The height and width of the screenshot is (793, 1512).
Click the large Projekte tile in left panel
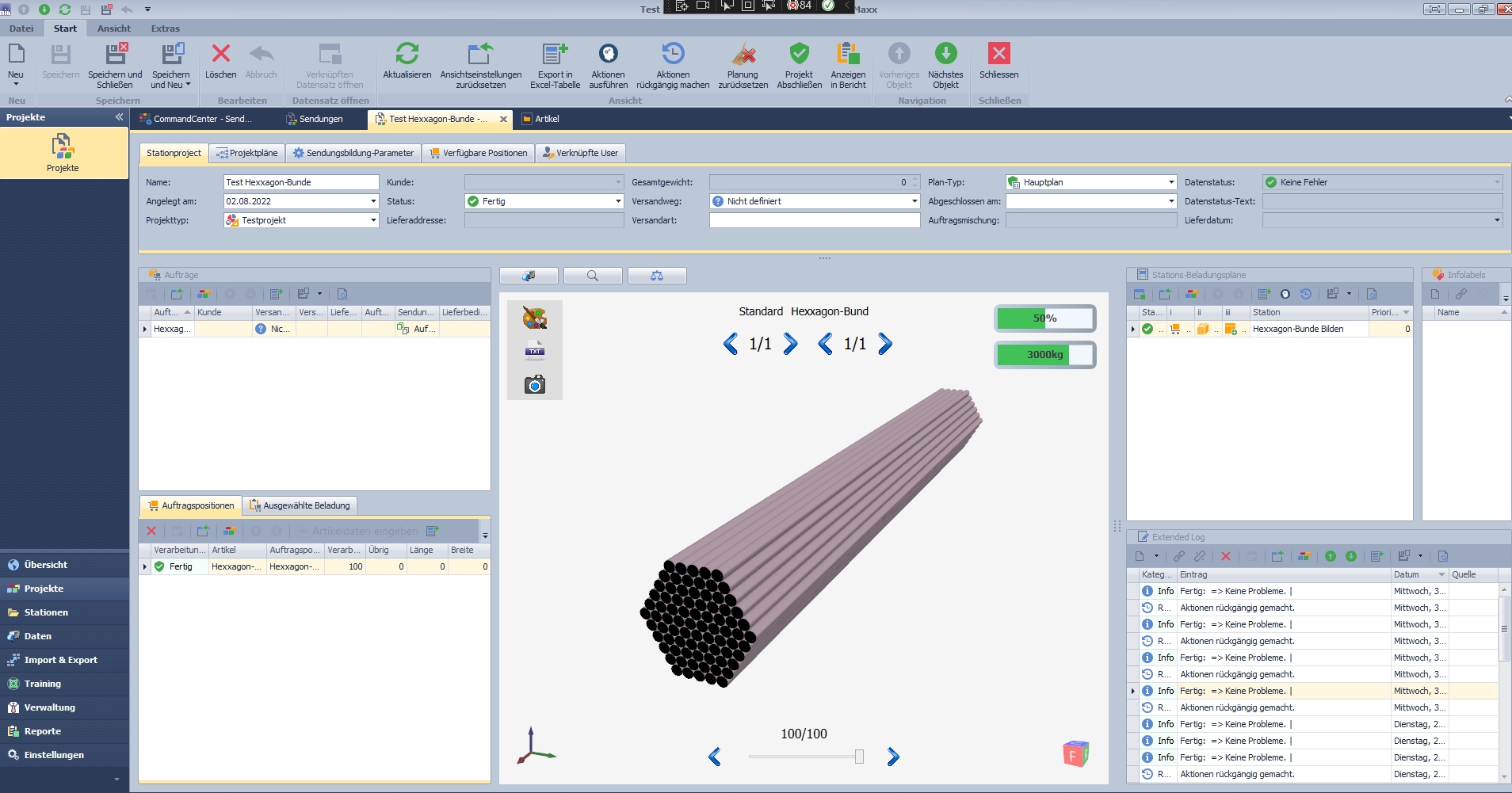[x=63, y=153]
